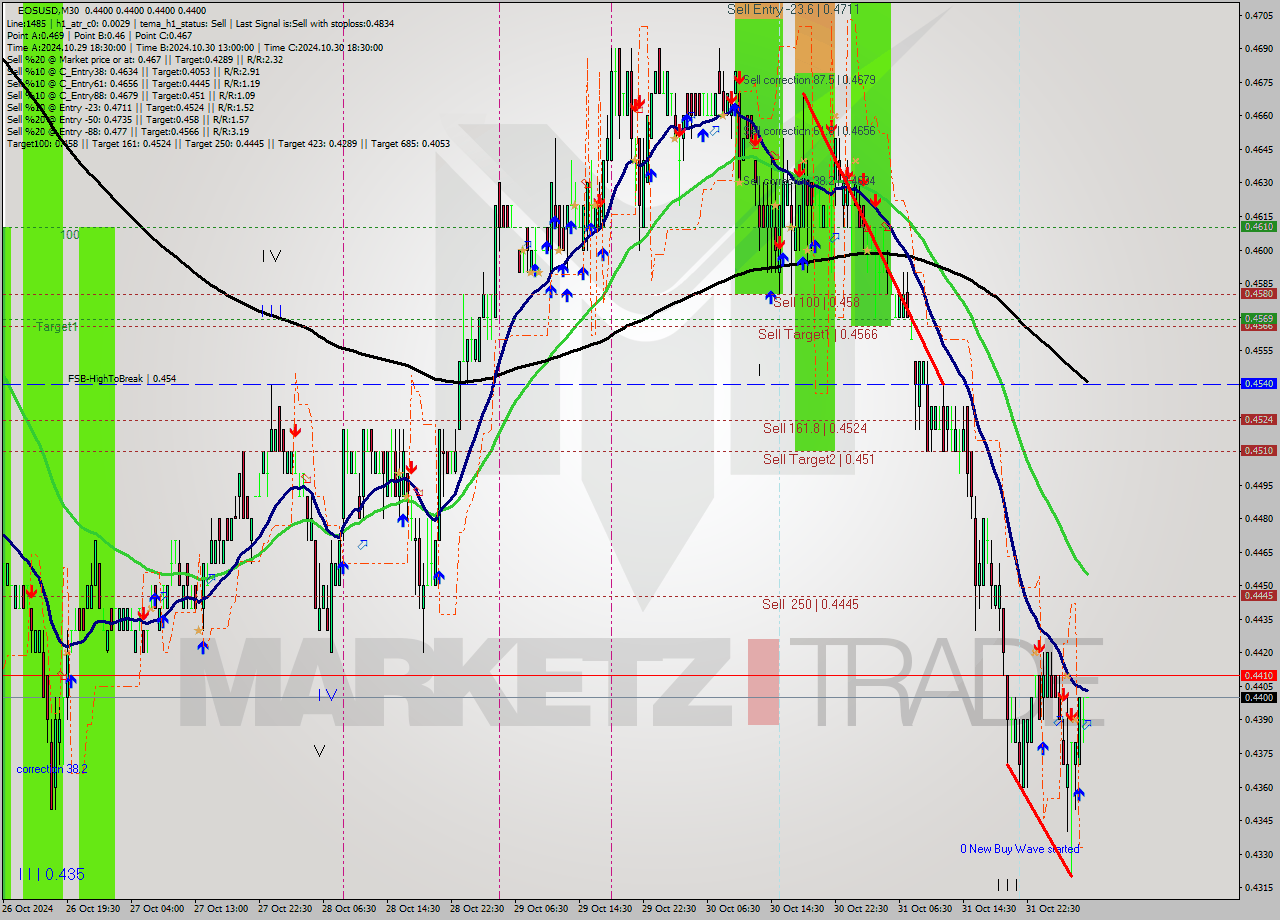The height and width of the screenshot is (920, 1280).
Task: Click the '30 Oct 06:30' time axis label
Action: (x=734, y=909)
